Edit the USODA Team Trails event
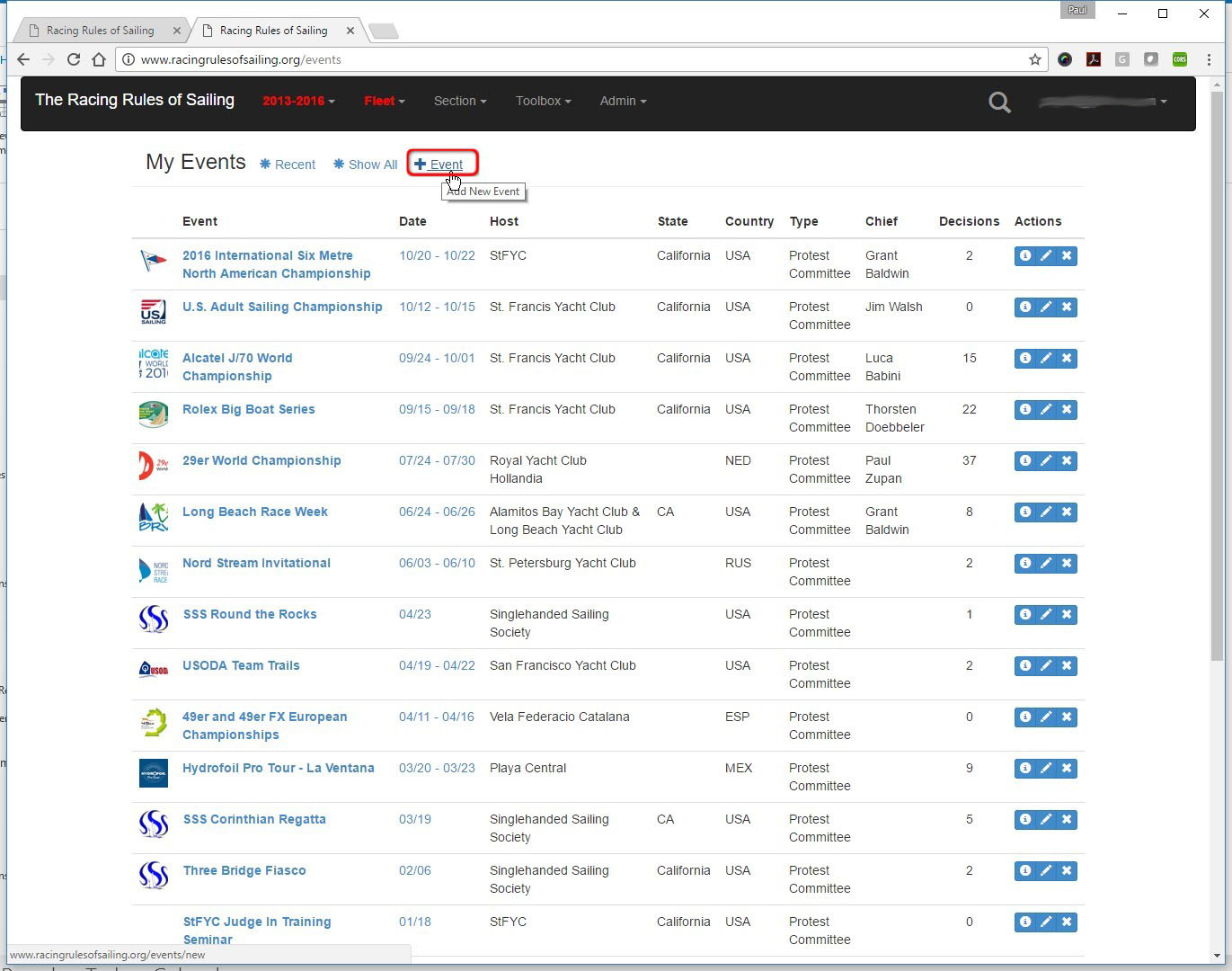 click(x=1046, y=665)
